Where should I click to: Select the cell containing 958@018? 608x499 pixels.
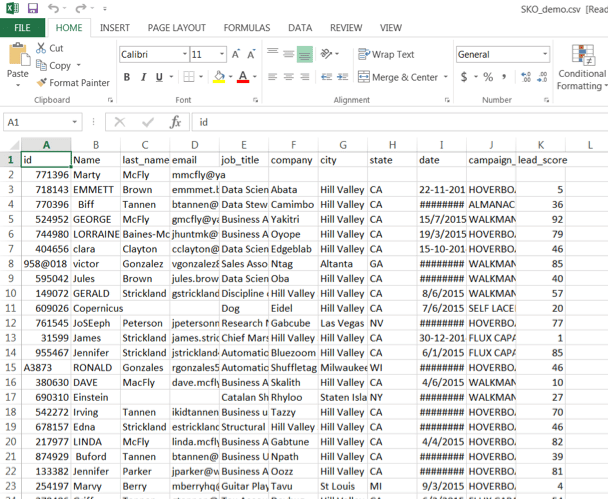click(46, 264)
